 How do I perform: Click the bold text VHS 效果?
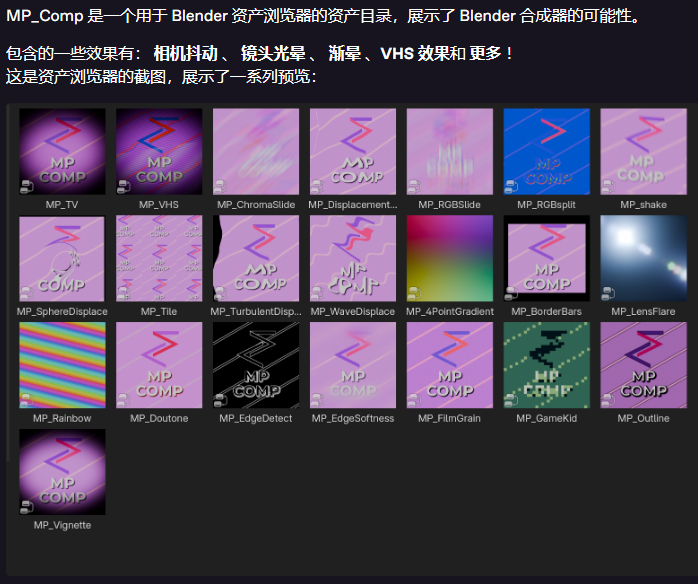[x=415, y=54]
